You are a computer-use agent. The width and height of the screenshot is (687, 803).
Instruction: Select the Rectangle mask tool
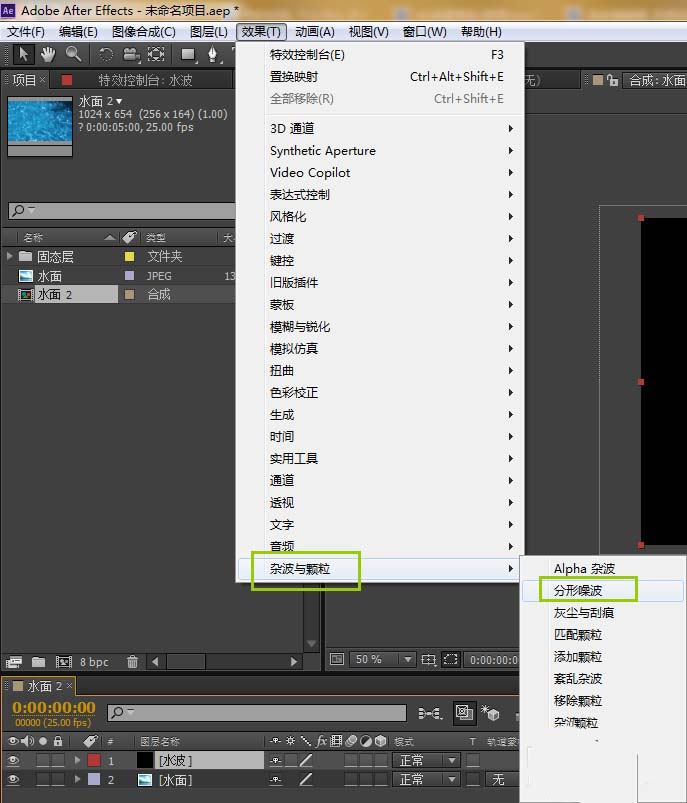pos(188,54)
